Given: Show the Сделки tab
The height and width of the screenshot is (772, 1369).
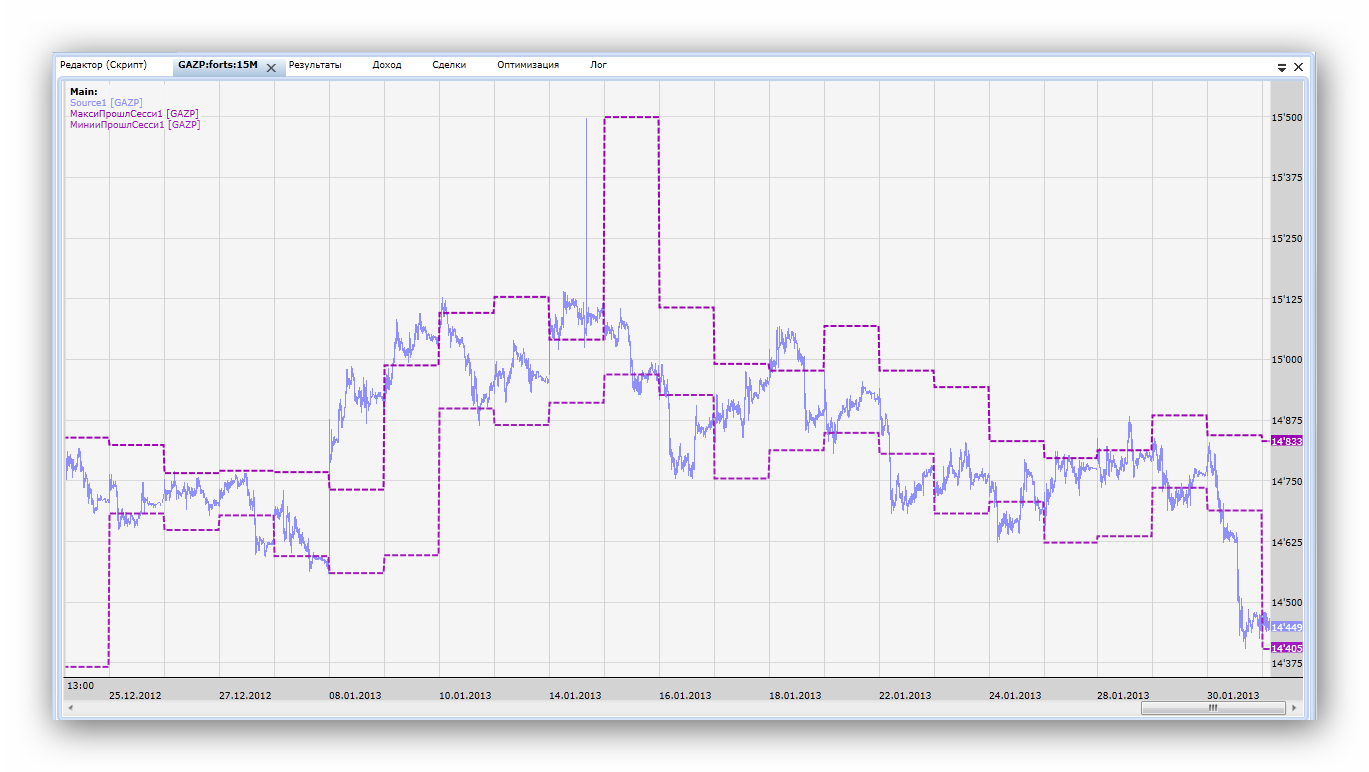Looking at the screenshot, I should click(449, 65).
